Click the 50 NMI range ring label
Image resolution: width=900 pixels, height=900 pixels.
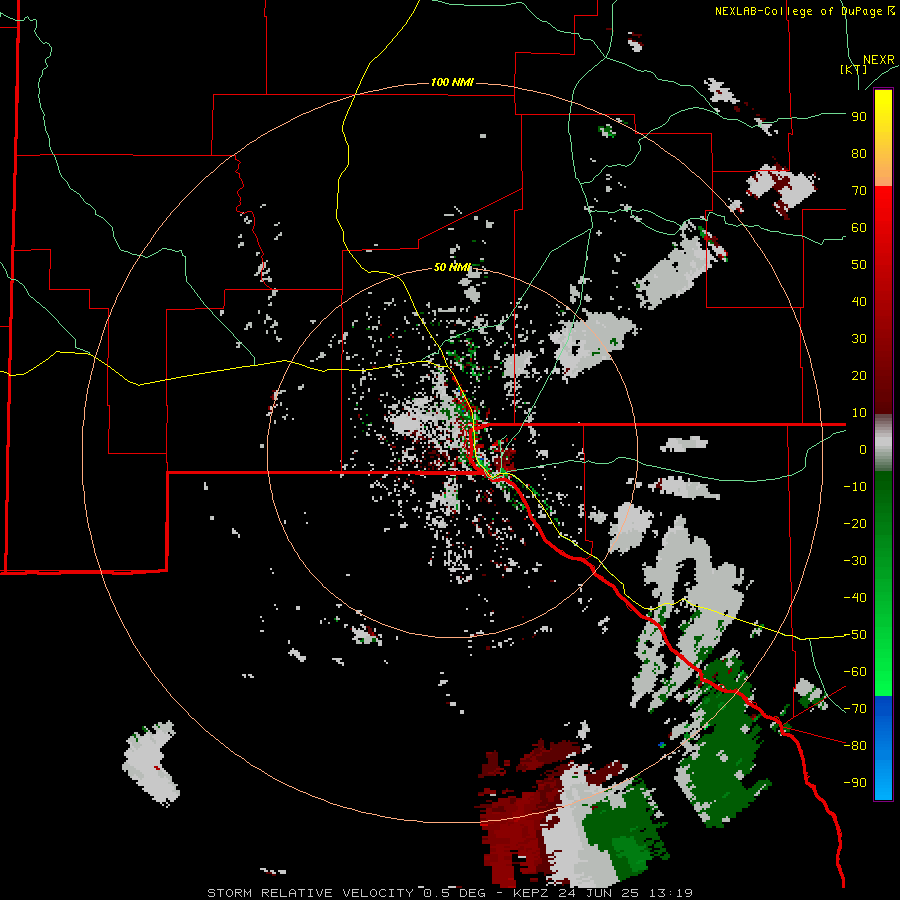tap(452, 267)
